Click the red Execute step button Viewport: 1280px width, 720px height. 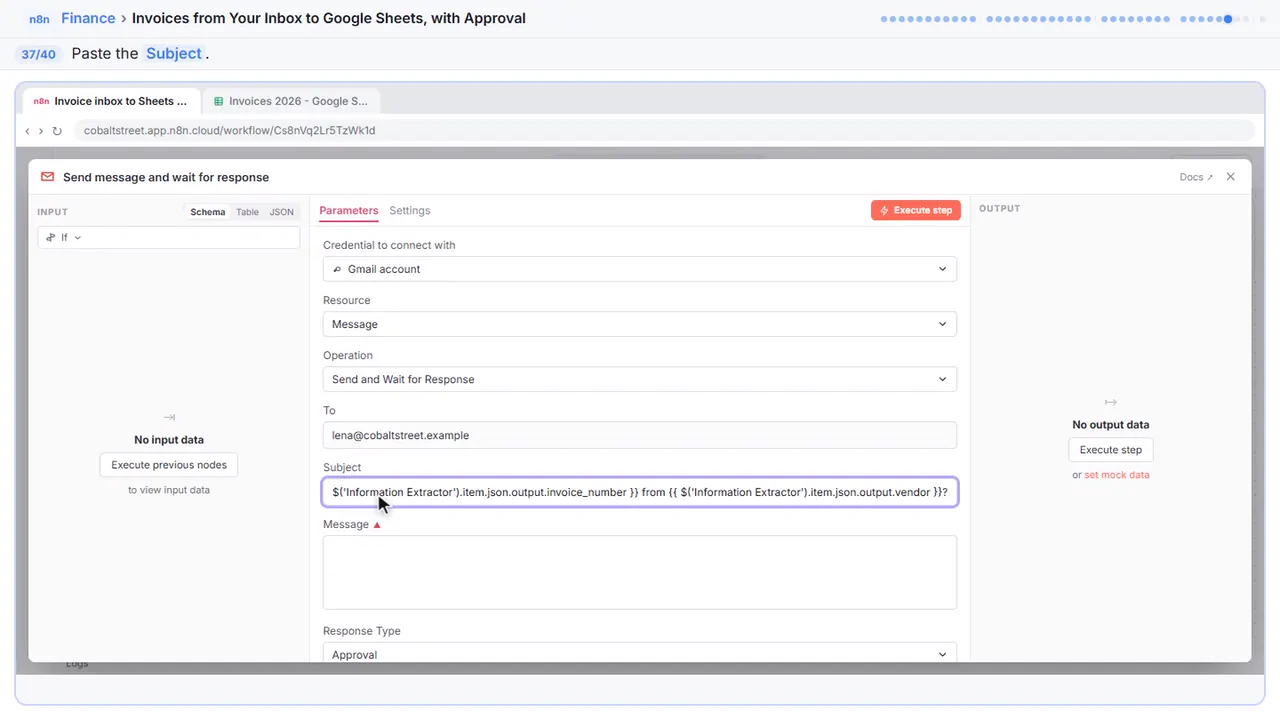point(916,210)
